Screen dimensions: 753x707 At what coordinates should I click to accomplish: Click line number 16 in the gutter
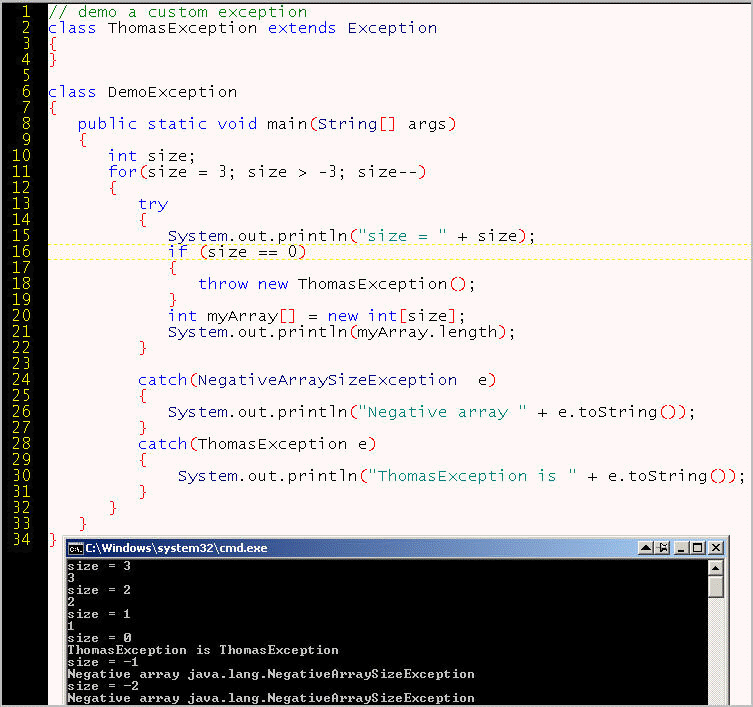[x=22, y=251]
